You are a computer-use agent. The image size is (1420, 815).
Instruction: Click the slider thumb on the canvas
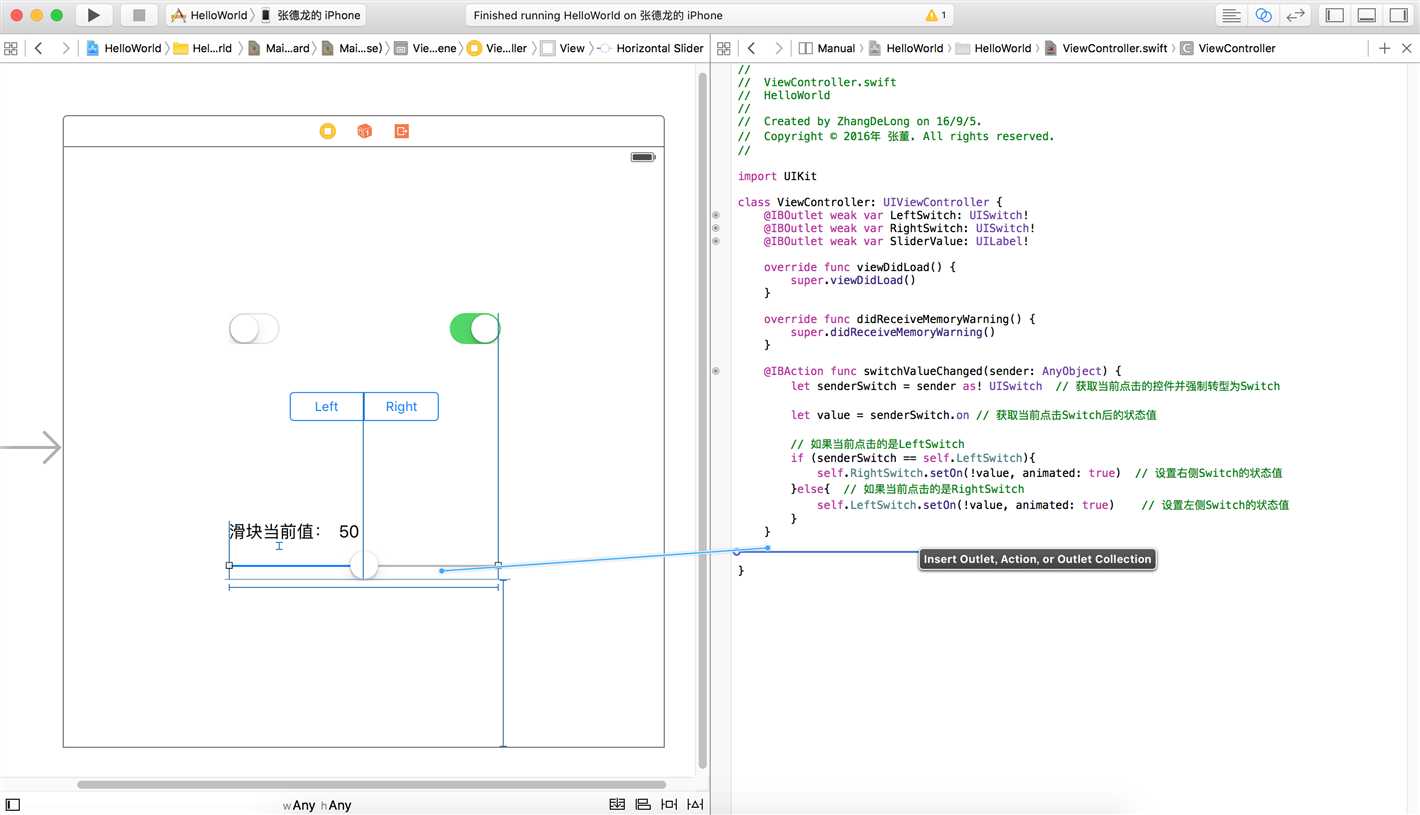[364, 565]
